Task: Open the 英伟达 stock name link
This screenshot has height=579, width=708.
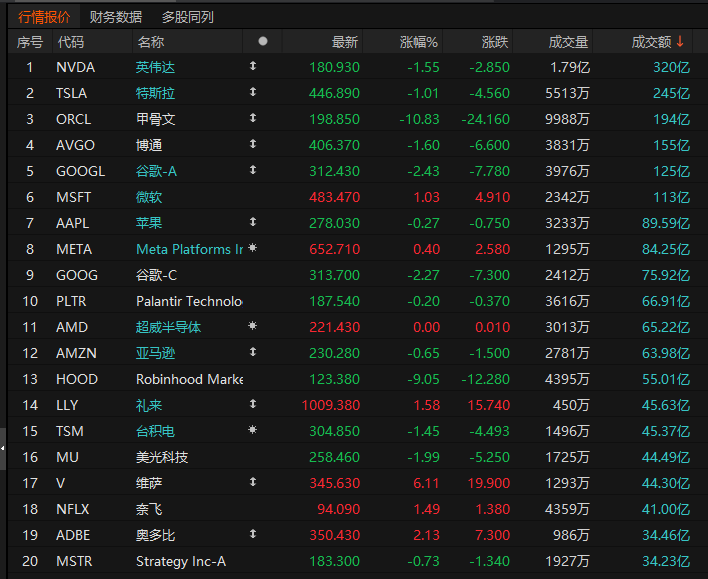Action: tap(155, 67)
